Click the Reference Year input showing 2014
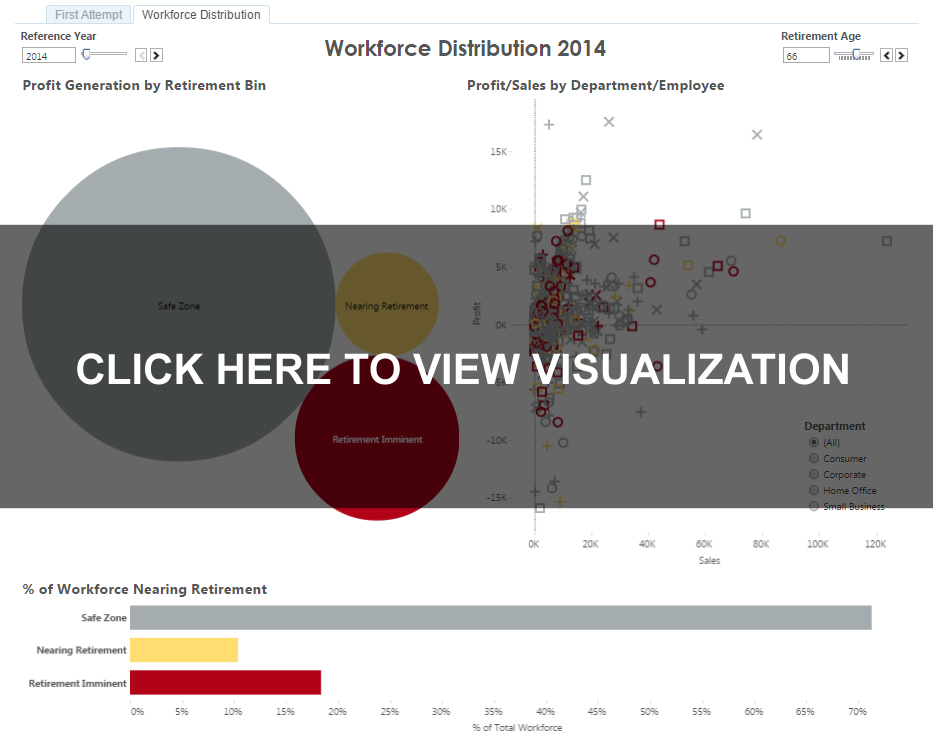Image resolution: width=933 pixels, height=742 pixels. (49, 56)
